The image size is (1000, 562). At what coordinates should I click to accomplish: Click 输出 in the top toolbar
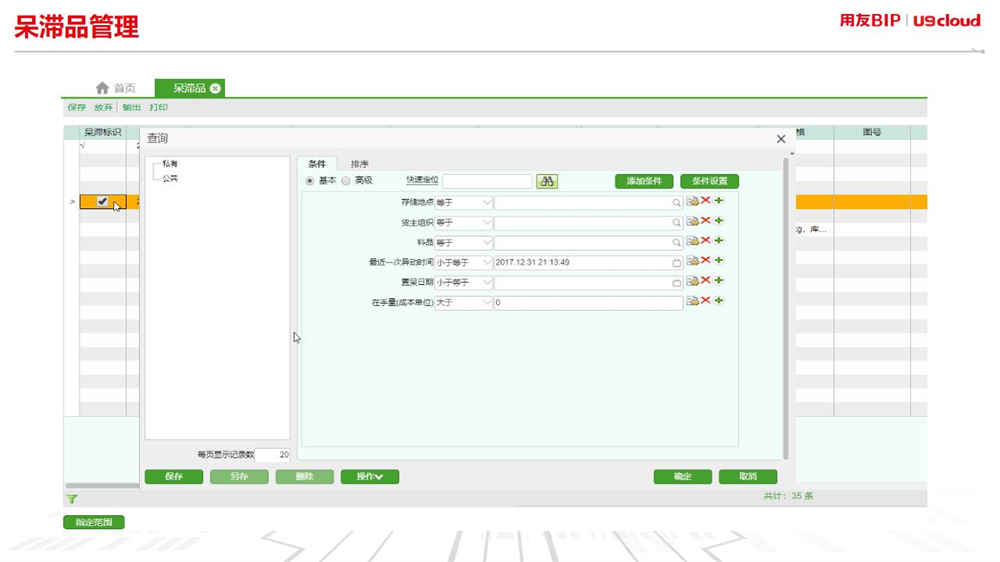point(131,107)
